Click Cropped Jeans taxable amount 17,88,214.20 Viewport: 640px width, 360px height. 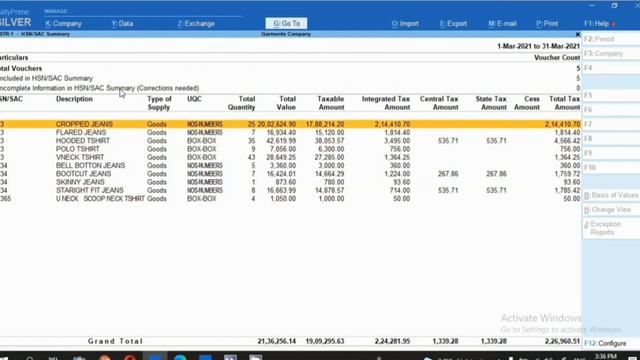coord(325,124)
